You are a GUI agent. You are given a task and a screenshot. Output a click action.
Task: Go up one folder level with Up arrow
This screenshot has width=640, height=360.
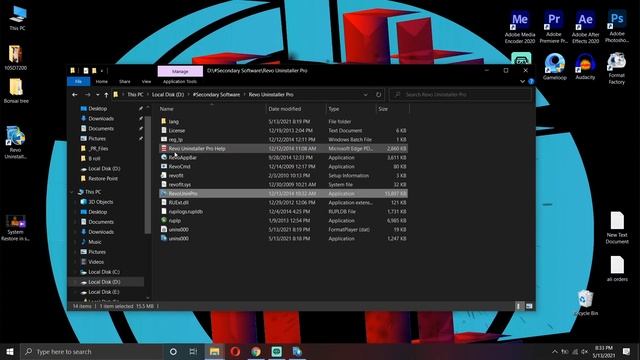pyautogui.click(x=106, y=95)
